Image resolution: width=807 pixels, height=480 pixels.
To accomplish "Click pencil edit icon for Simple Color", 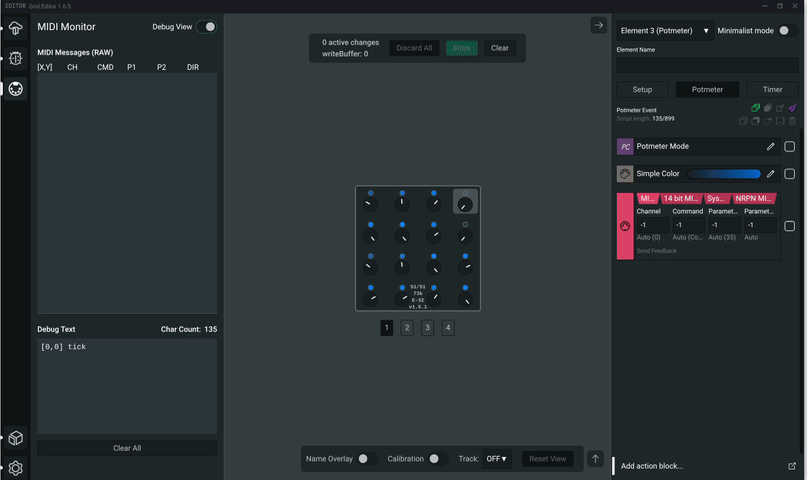I will pos(770,174).
